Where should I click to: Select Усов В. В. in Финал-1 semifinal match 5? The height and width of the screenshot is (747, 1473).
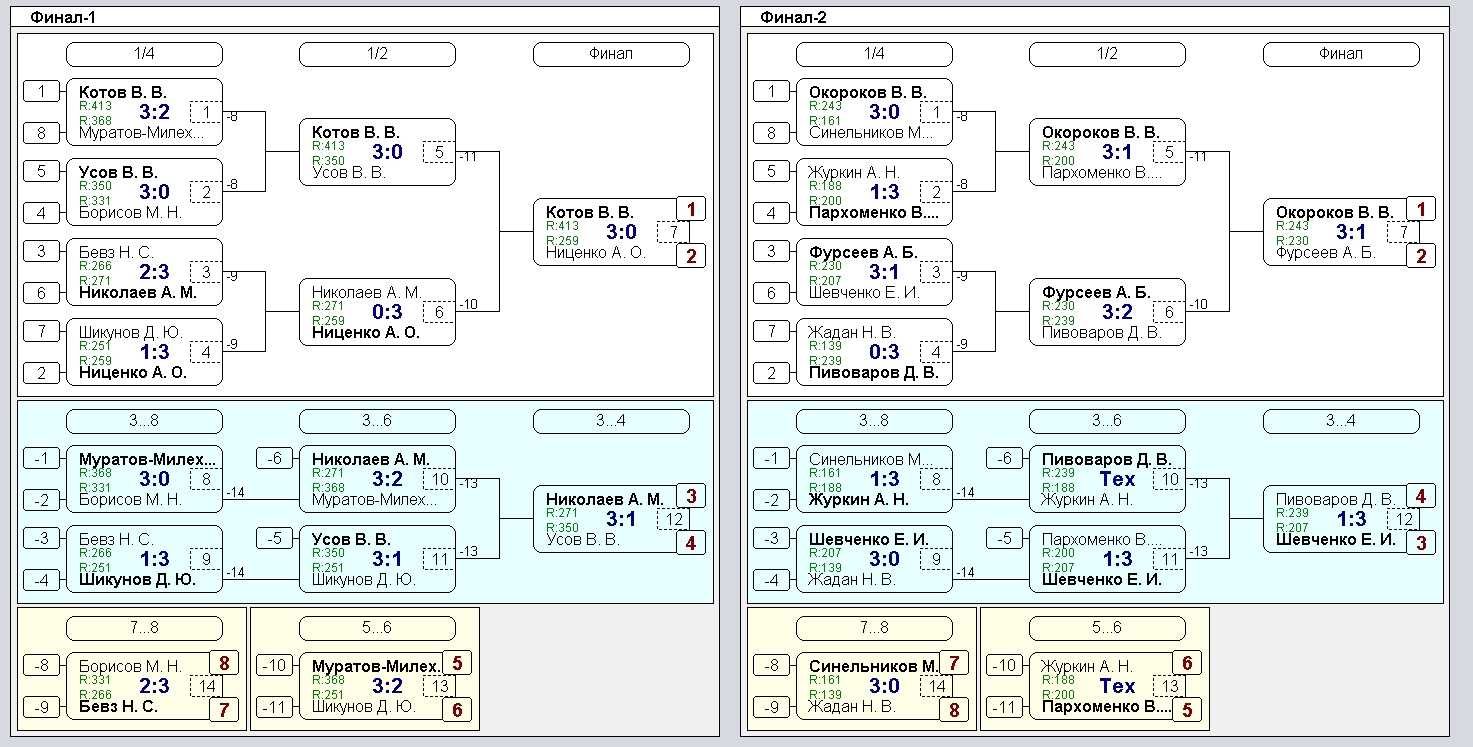click(x=348, y=173)
